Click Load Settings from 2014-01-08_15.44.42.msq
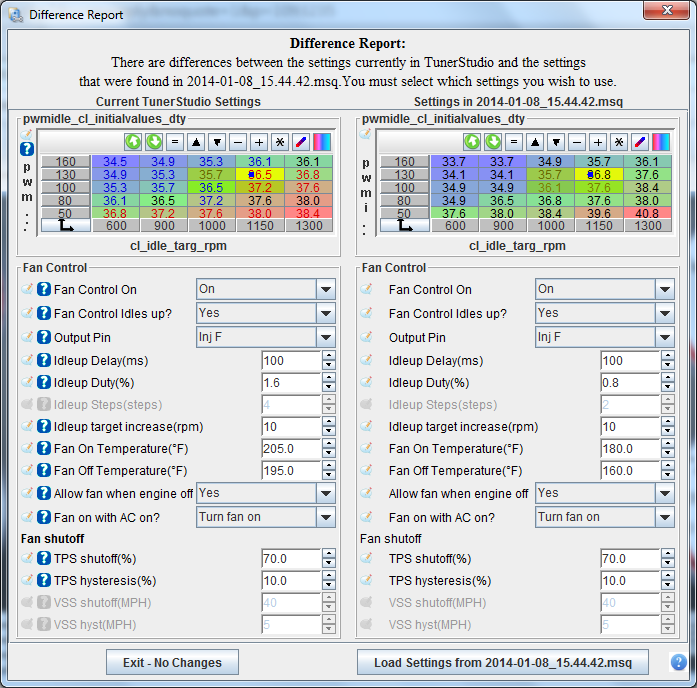This screenshot has width=697, height=688. coord(503,662)
